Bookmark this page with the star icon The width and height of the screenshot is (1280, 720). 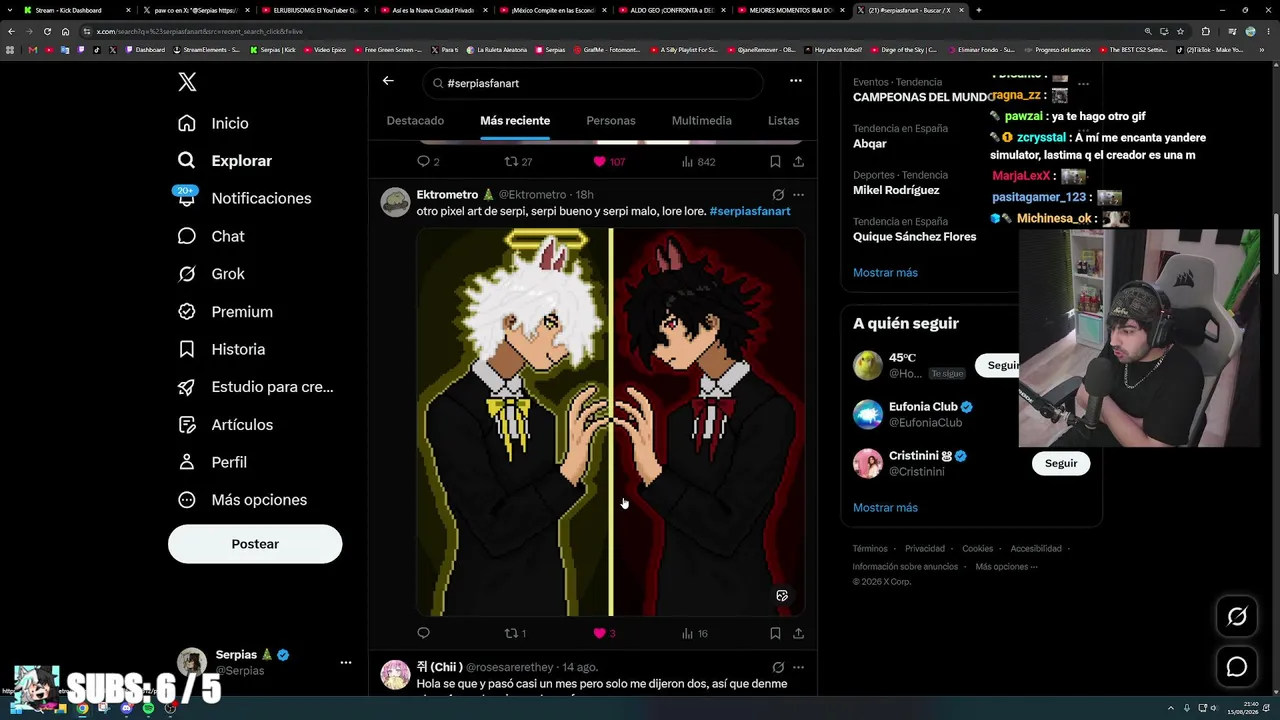[1180, 31]
